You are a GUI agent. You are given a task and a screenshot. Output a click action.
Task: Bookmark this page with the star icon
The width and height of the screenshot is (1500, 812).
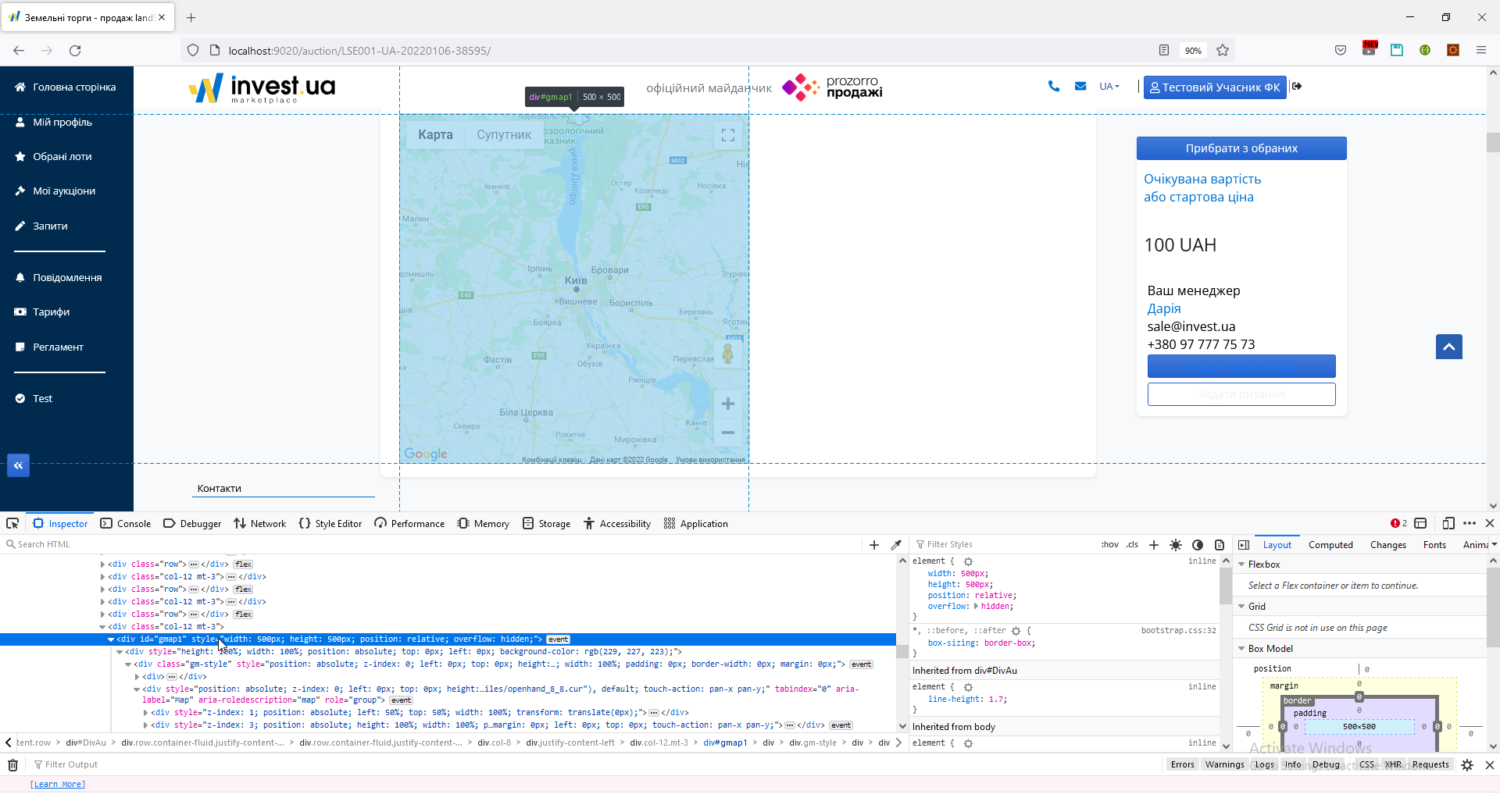[1223, 51]
